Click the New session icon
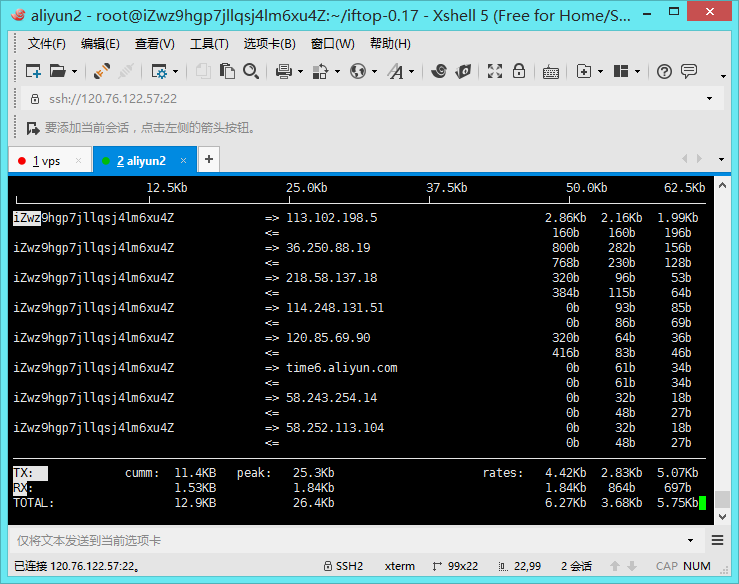 pos(33,72)
